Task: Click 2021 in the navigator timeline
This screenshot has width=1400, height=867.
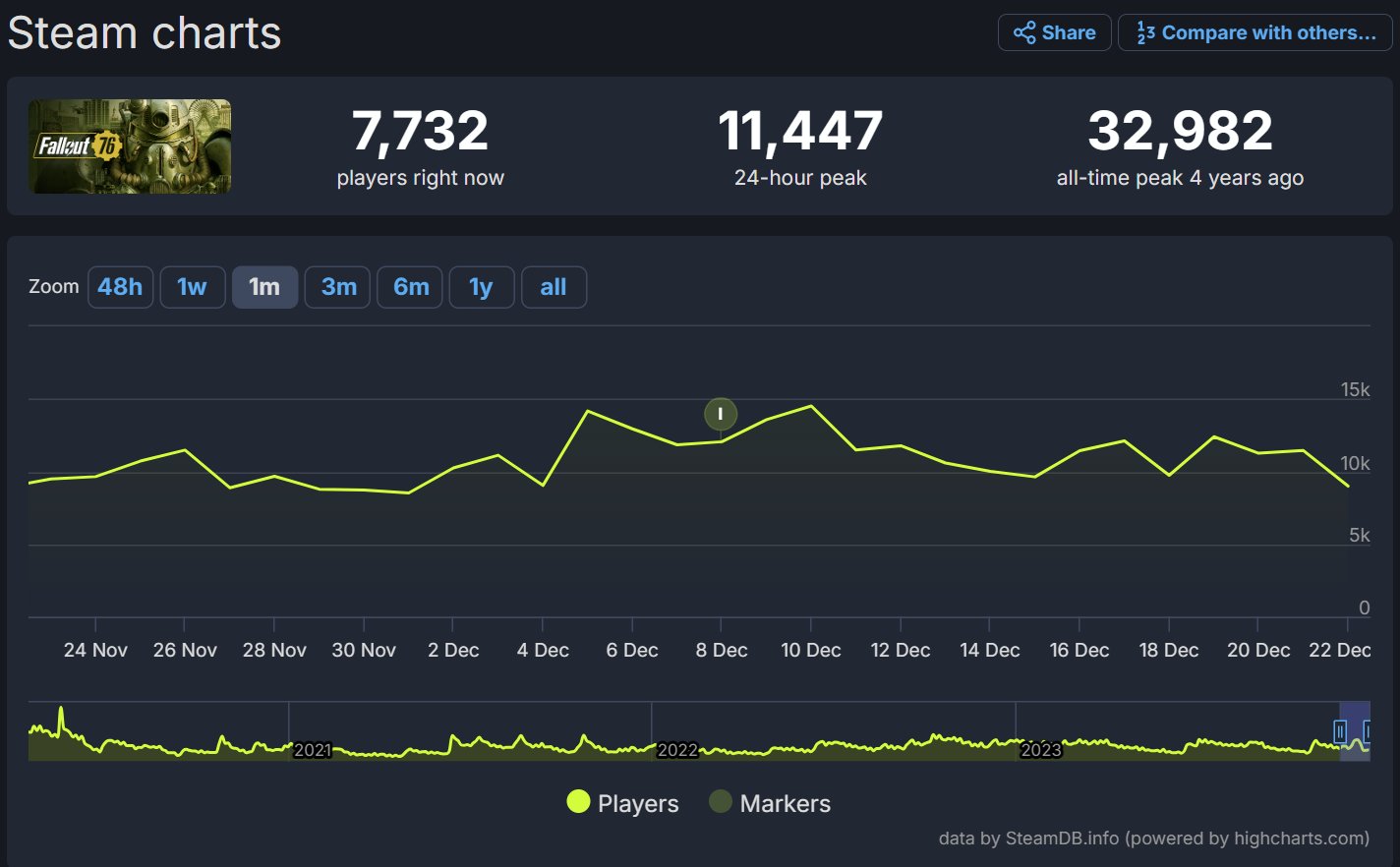Action: 313,750
